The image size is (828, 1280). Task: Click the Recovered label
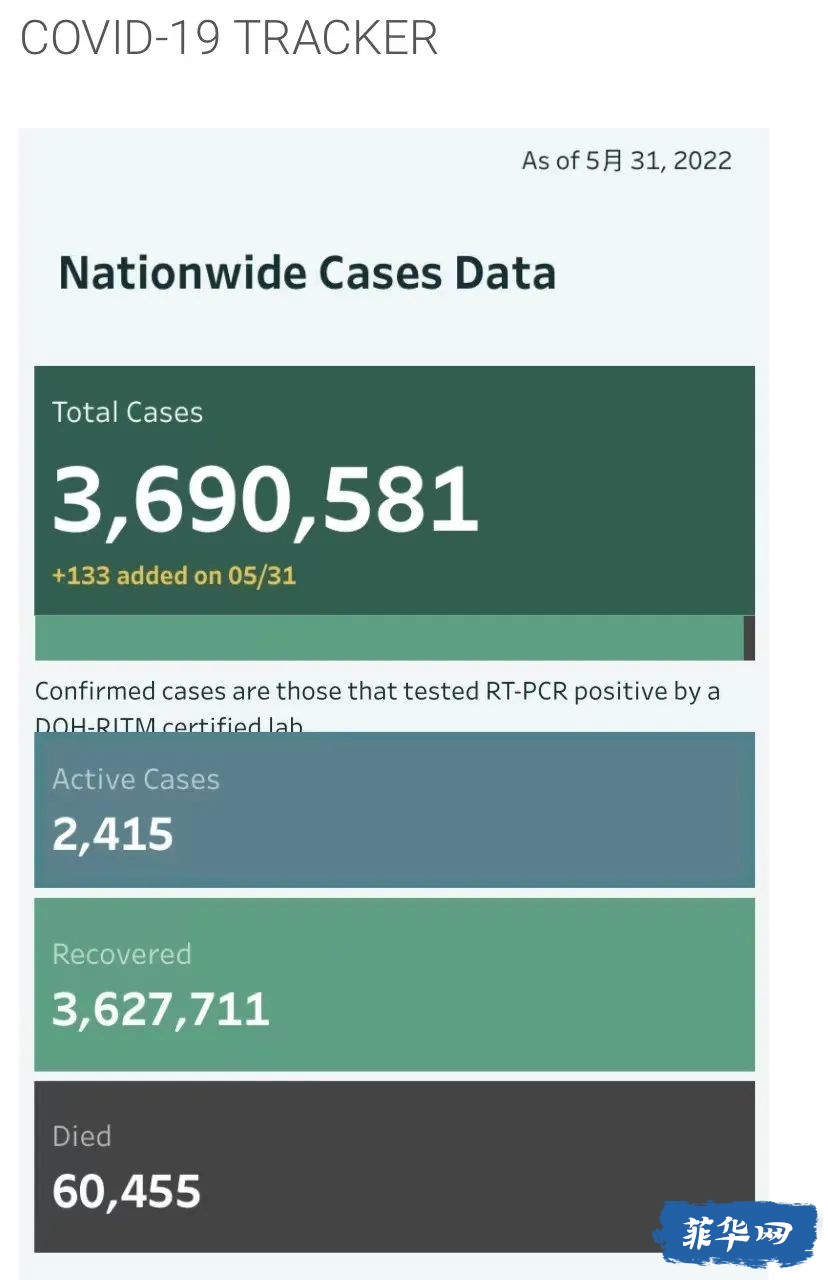click(x=122, y=954)
